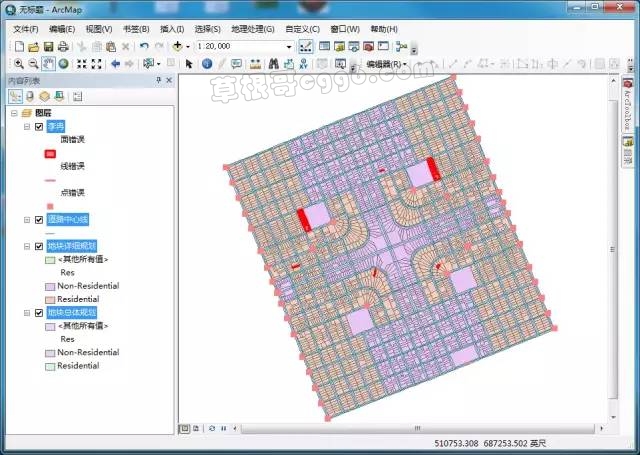Click the Identify info tool
Viewport: 640px width, 455px height.
pyautogui.click(x=207, y=64)
